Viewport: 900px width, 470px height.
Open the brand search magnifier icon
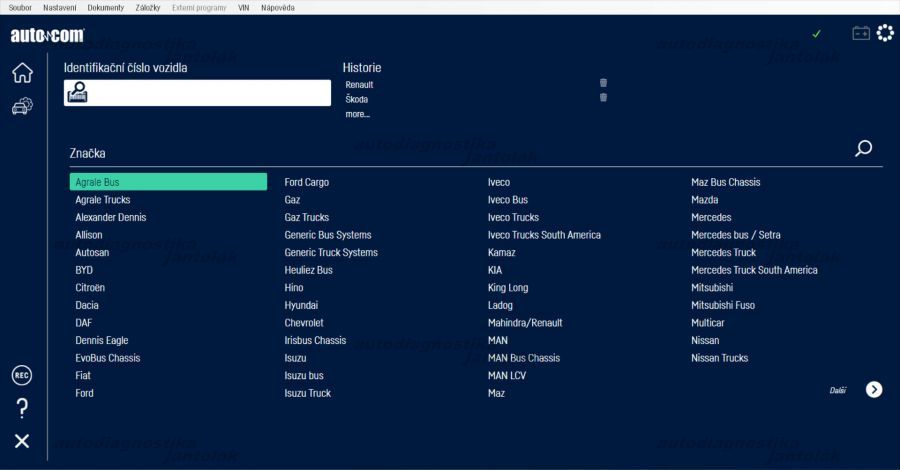(x=863, y=149)
